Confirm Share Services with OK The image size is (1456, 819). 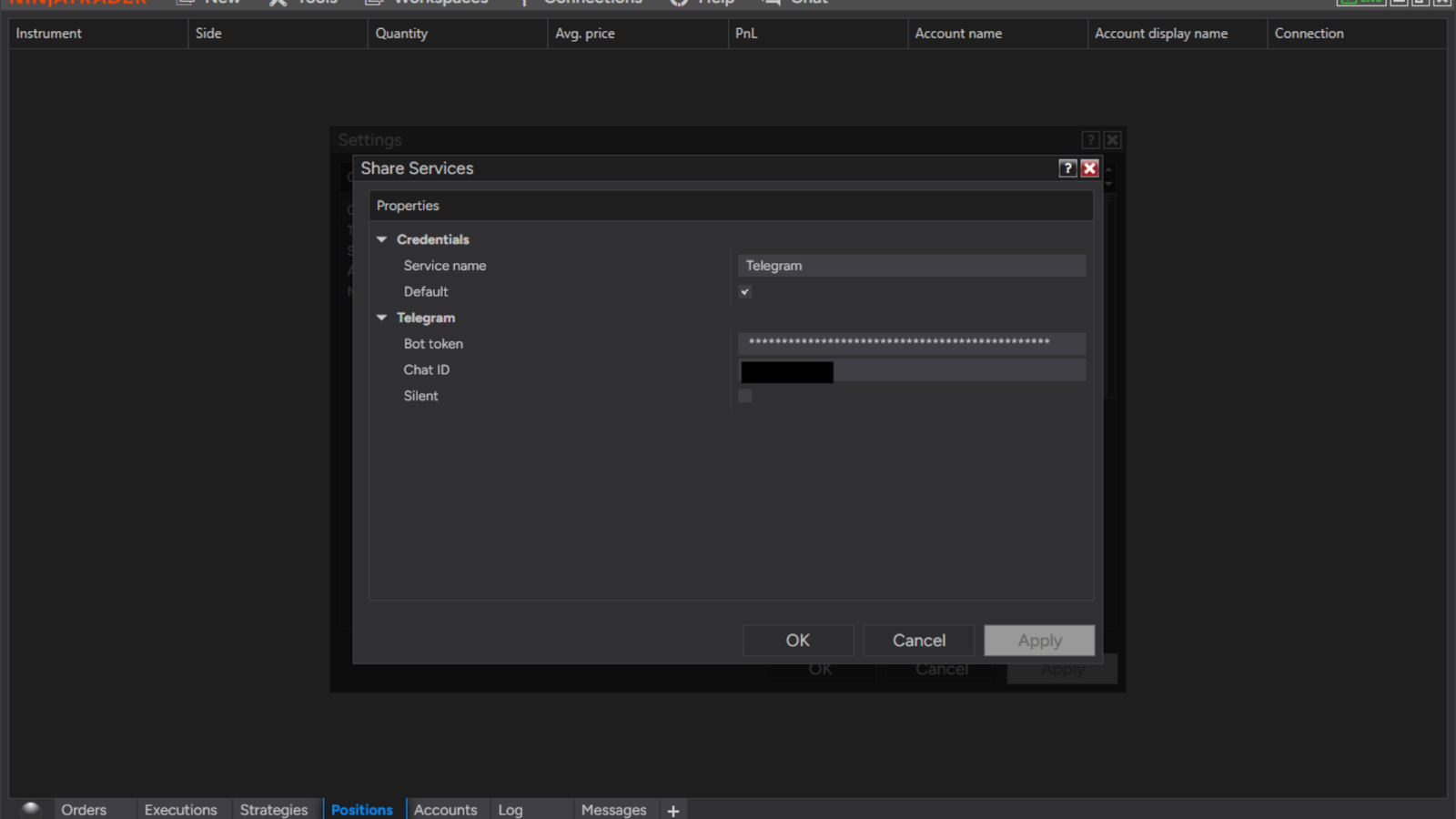tap(798, 641)
